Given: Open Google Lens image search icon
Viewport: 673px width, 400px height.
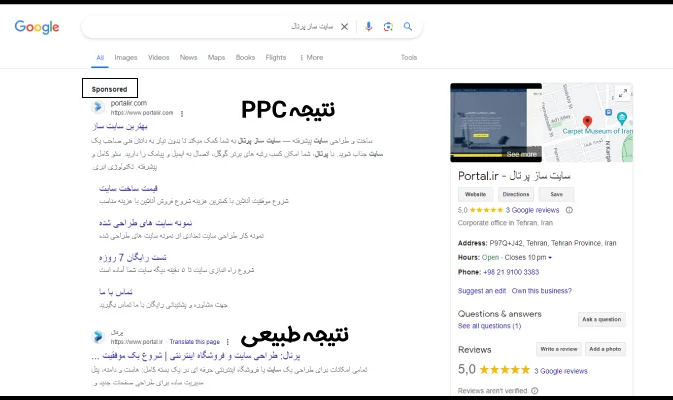Looking at the screenshot, I should coord(388,27).
